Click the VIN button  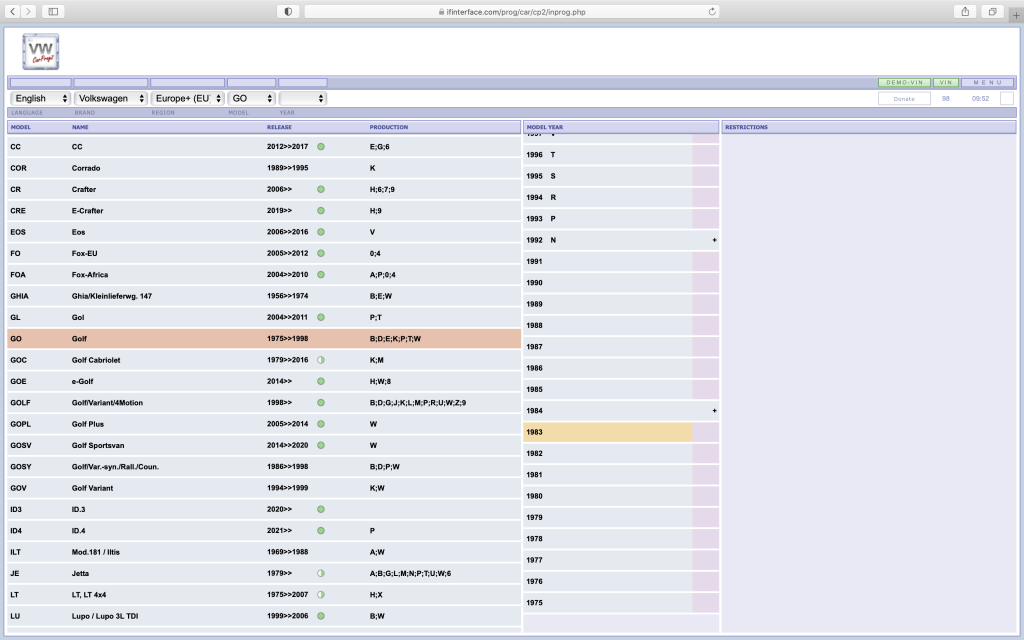946,82
